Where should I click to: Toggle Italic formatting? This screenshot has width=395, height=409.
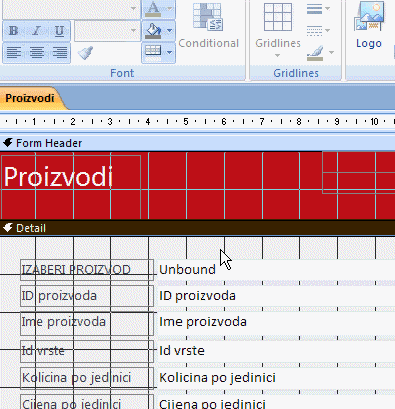[36, 31]
